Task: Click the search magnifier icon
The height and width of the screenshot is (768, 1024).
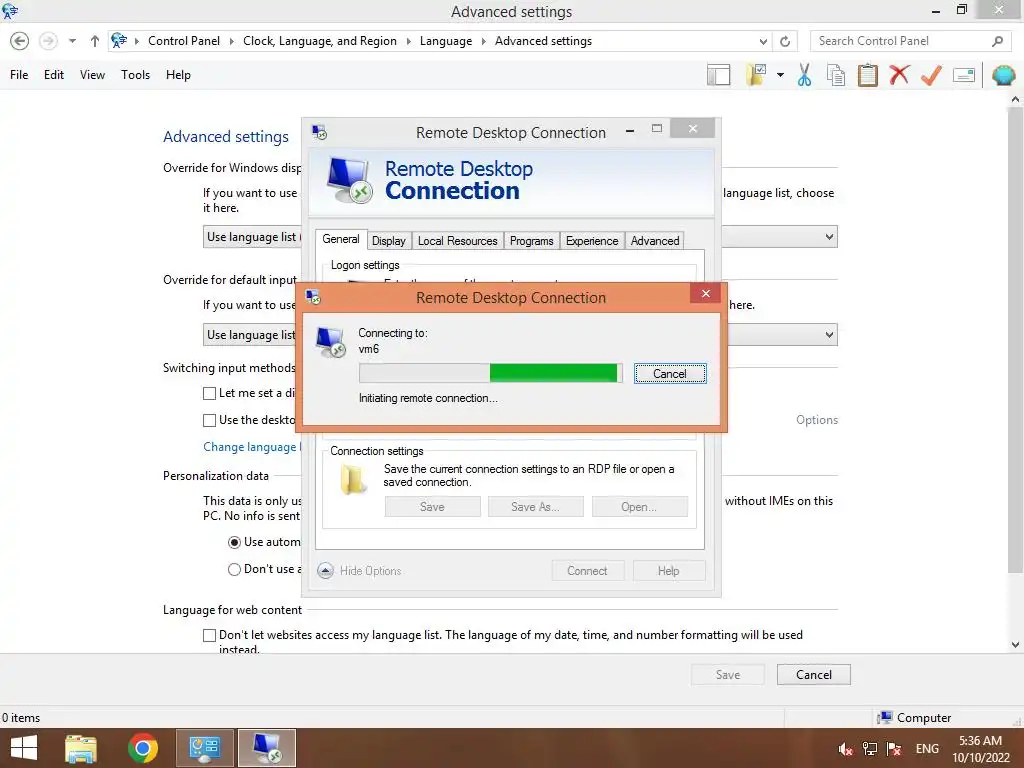Action: click(x=997, y=41)
